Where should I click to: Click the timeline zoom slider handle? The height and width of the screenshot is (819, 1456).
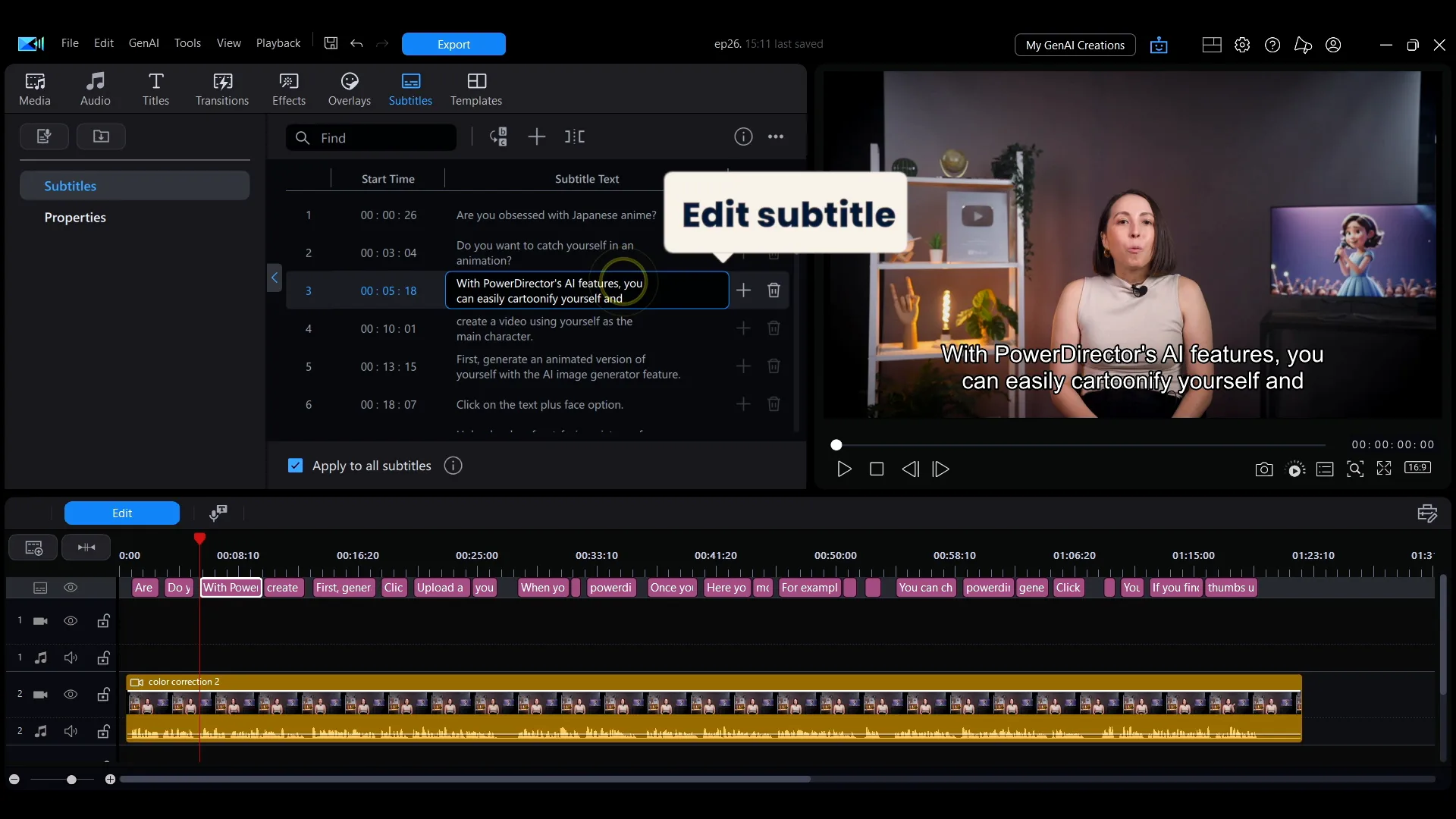(x=71, y=780)
